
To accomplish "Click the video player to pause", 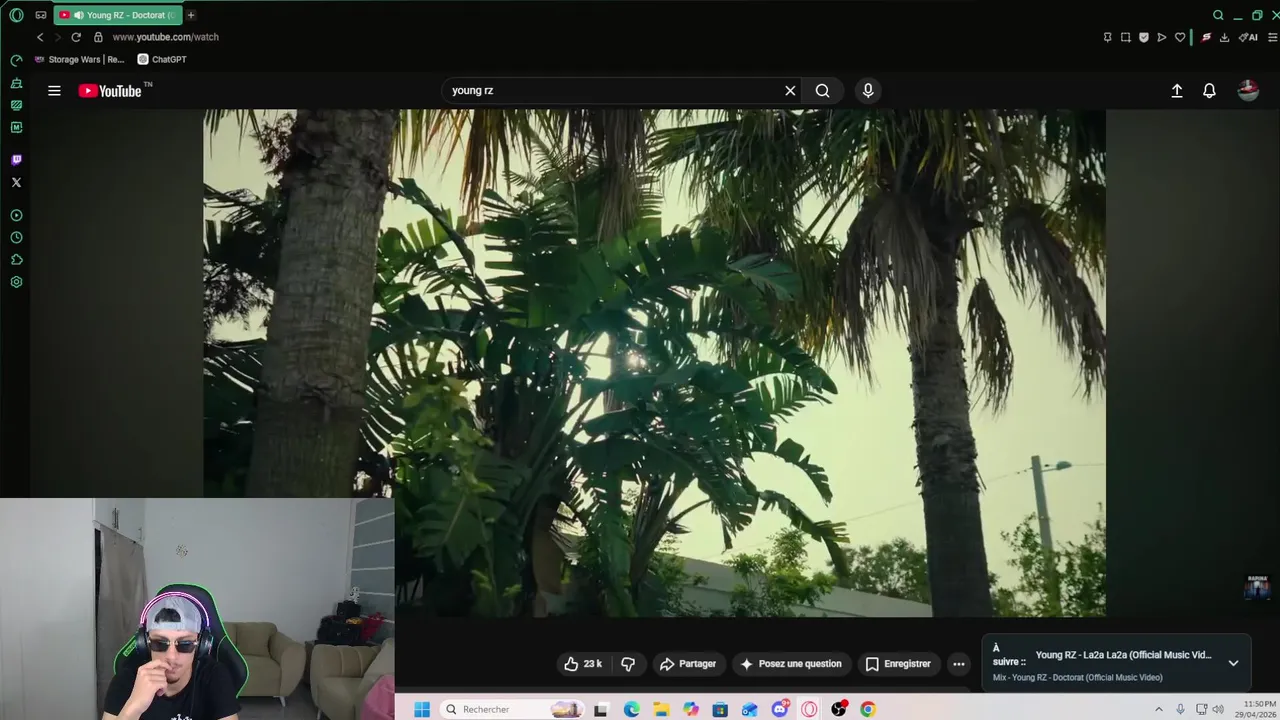I will 654,362.
